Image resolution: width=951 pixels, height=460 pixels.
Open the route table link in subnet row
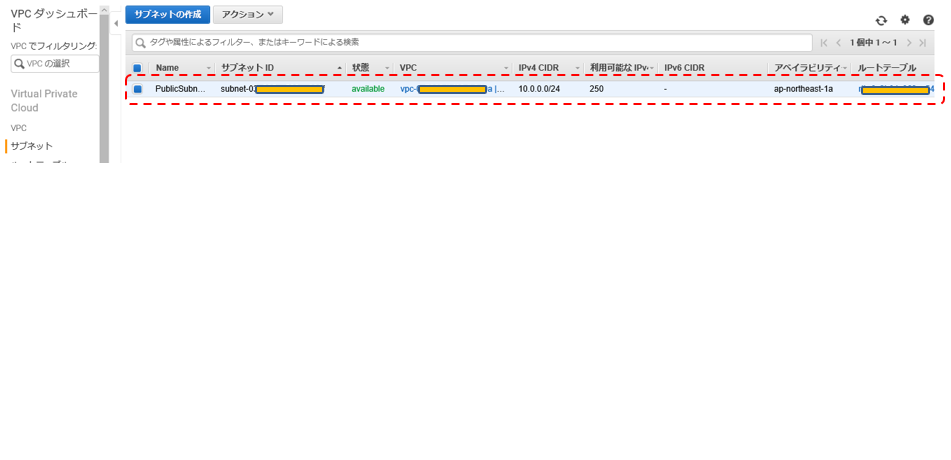(896, 90)
